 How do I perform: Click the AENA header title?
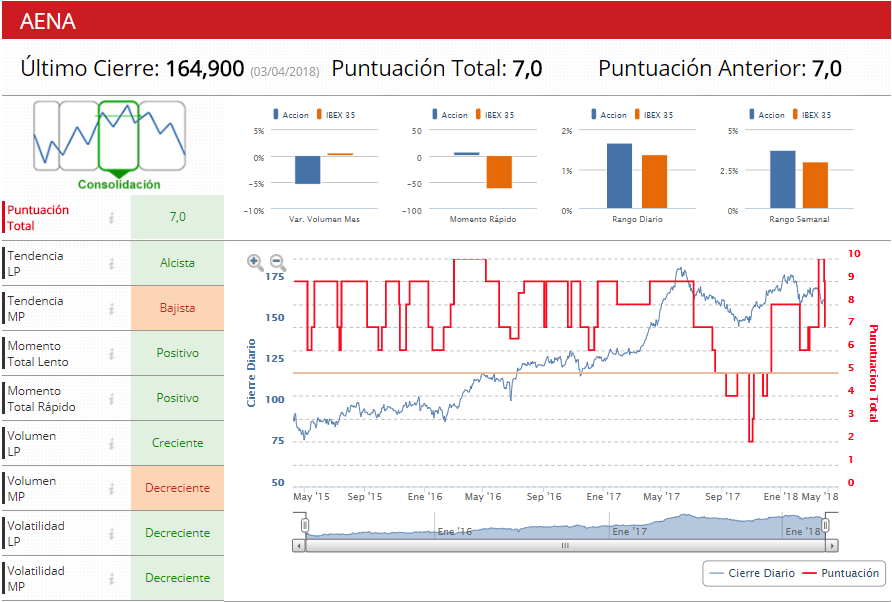[x=48, y=22]
